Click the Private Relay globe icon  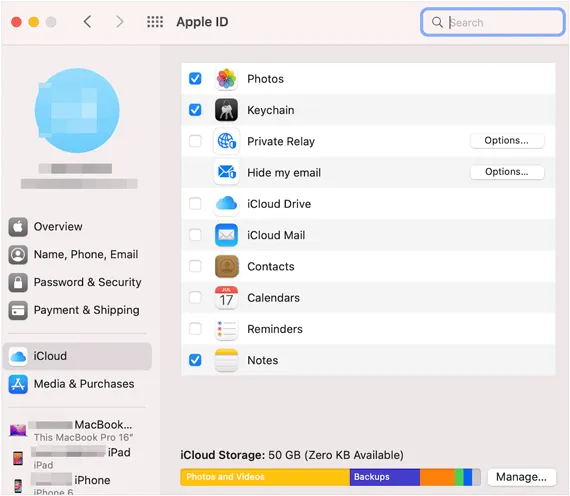click(x=226, y=141)
